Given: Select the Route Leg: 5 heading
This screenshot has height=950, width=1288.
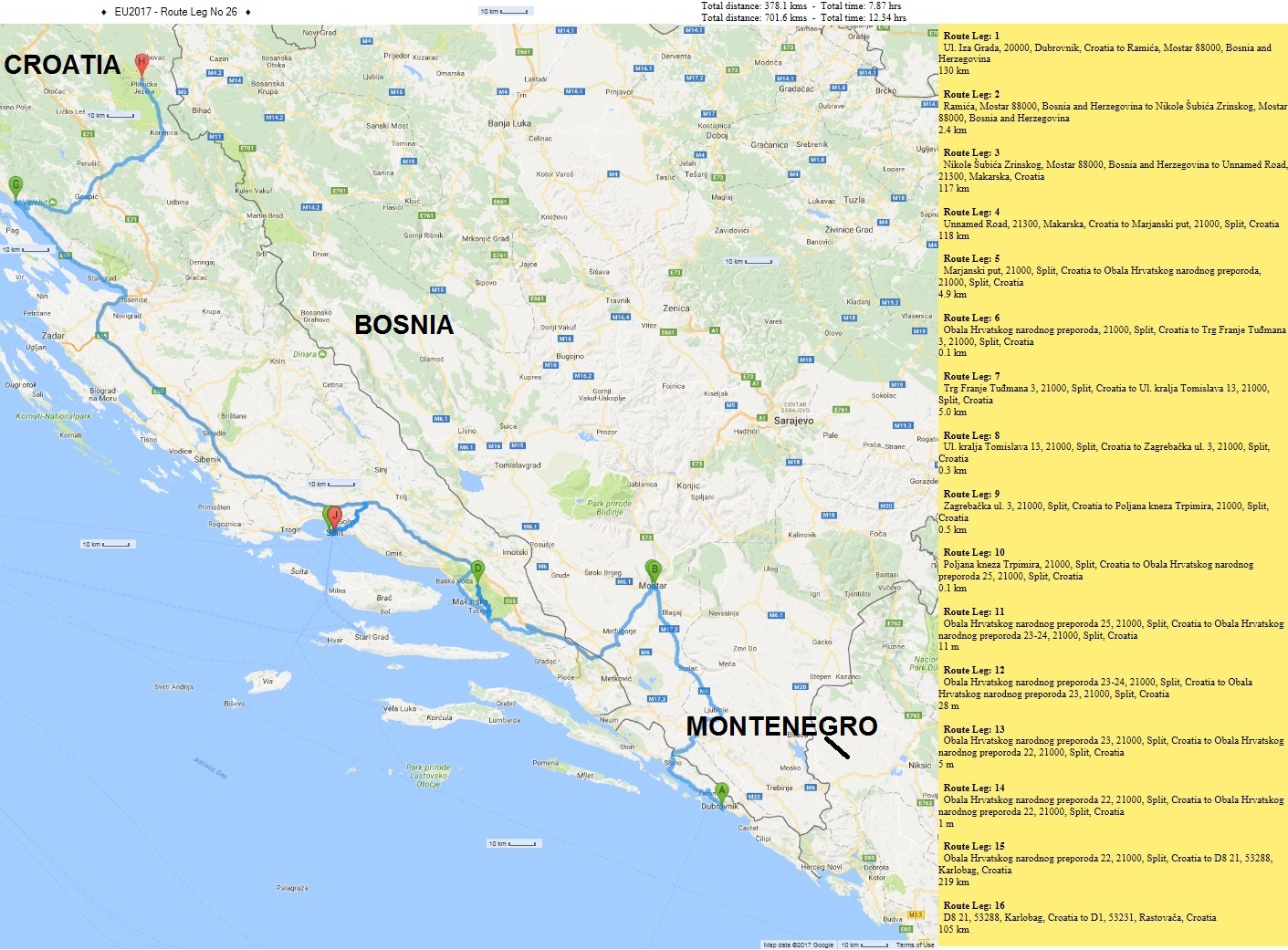Looking at the screenshot, I should pos(971,258).
